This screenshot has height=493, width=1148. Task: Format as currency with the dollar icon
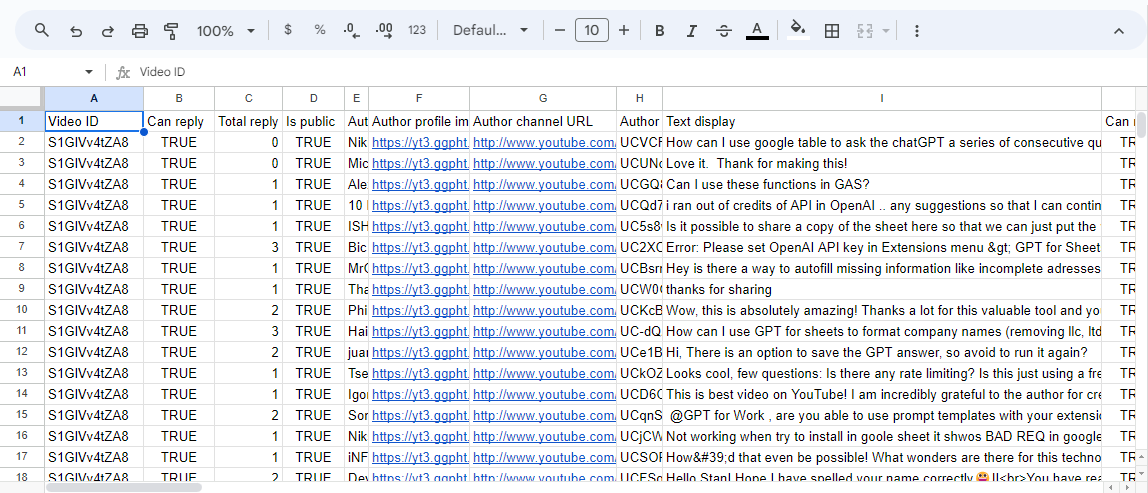point(288,30)
